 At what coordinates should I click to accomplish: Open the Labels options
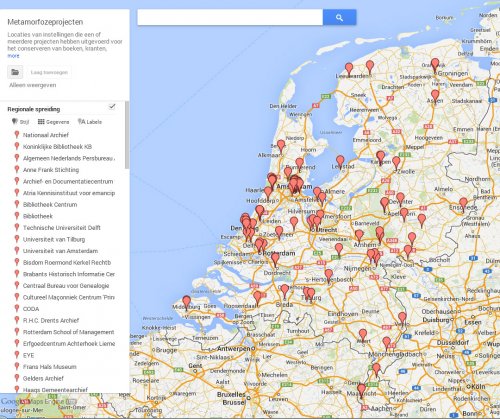(x=90, y=122)
